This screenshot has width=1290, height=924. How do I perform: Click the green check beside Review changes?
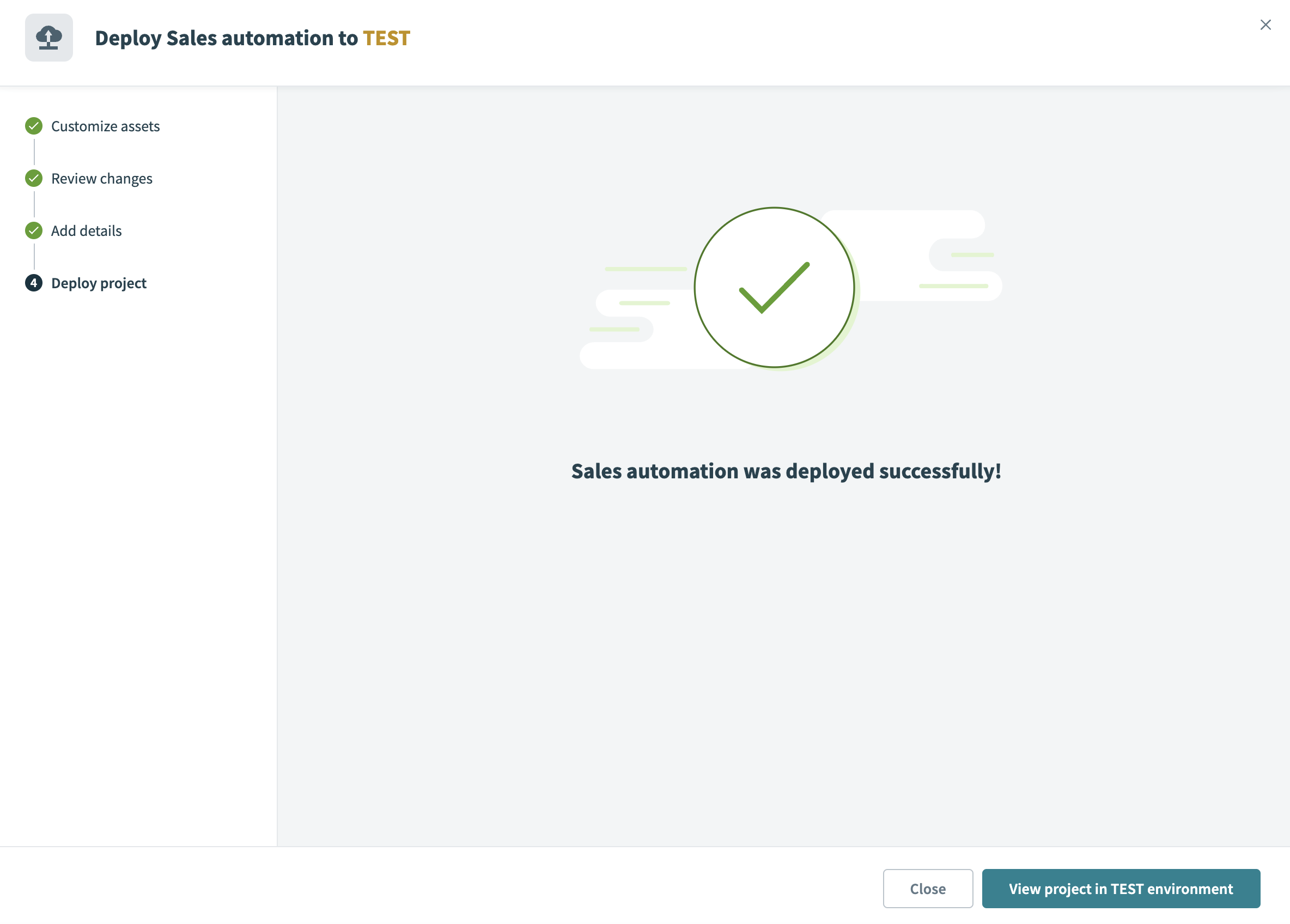34,178
